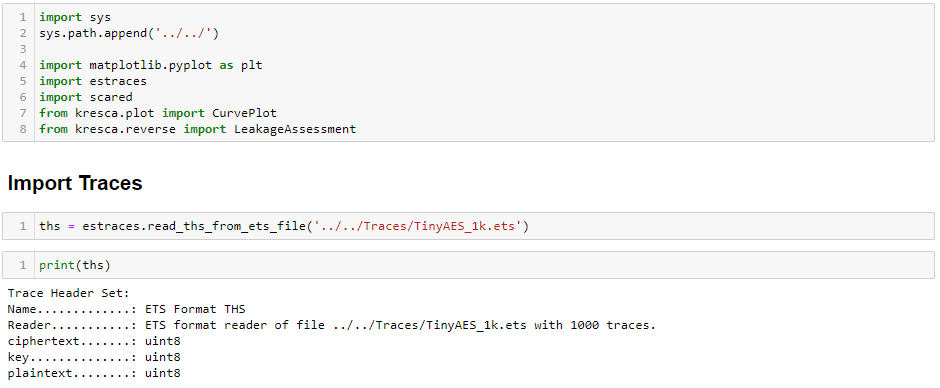Click the matplotlib.pyplot import line
Image resolution: width=940 pixels, height=388 pixels.
151,65
